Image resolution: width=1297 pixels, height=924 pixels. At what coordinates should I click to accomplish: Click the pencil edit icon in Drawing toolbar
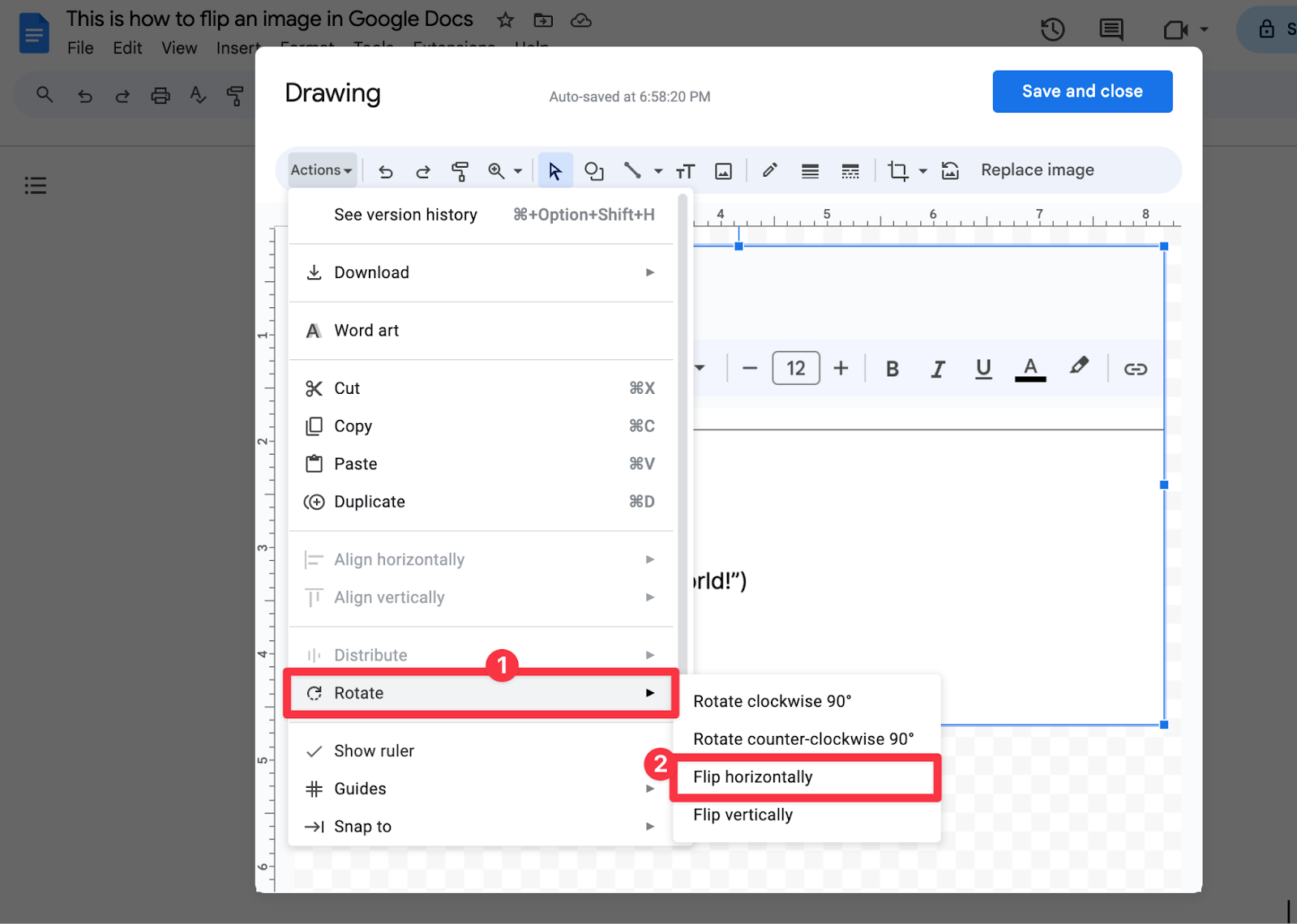(x=769, y=170)
